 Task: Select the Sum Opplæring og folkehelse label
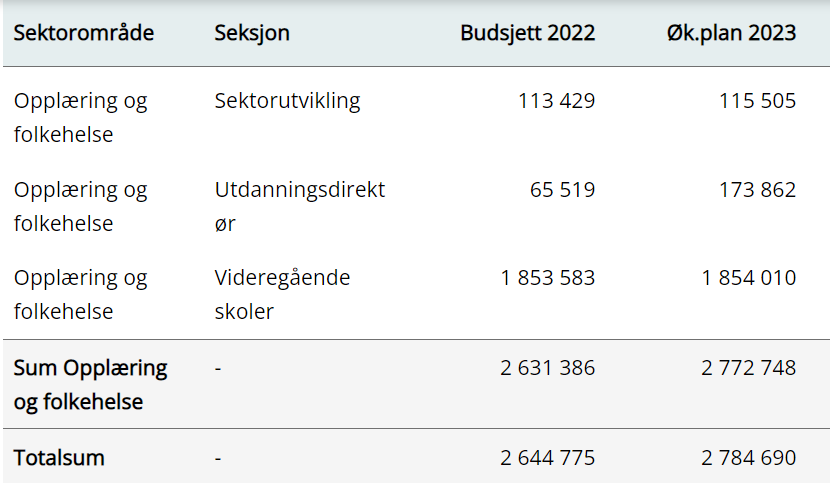90,384
